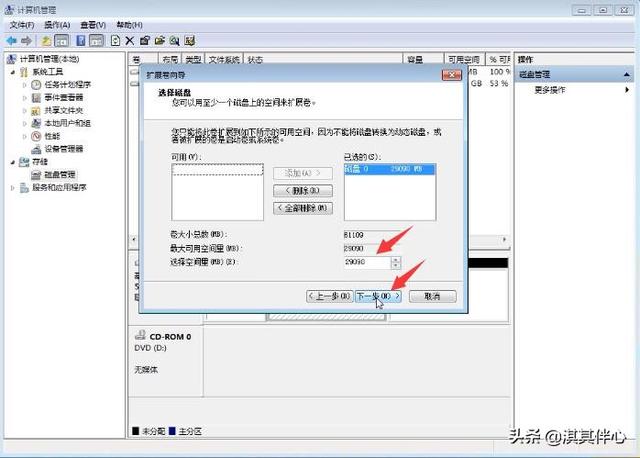Increase space amount with spinner up arrow
The height and width of the screenshot is (458, 640).
point(396,258)
